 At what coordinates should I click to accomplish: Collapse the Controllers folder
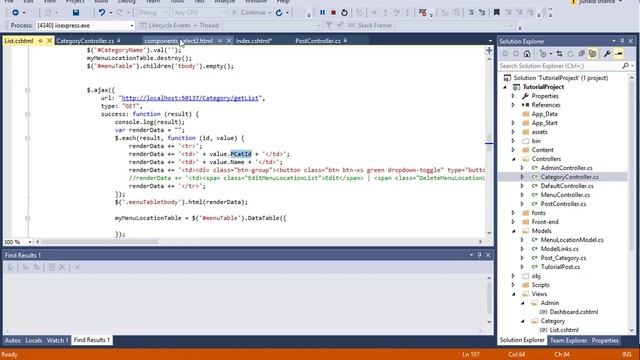click(513, 159)
